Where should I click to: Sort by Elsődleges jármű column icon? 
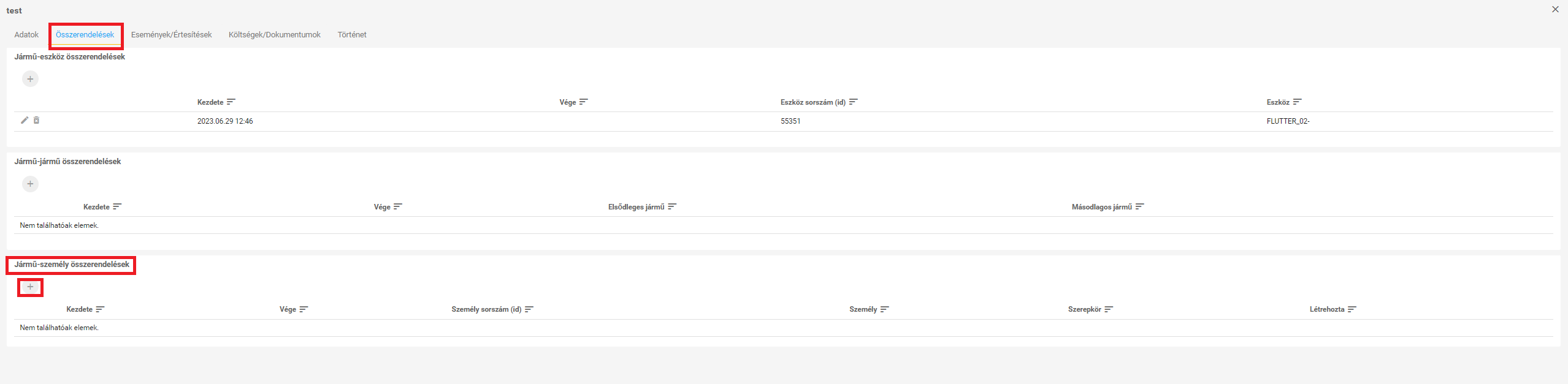click(x=672, y=206)
